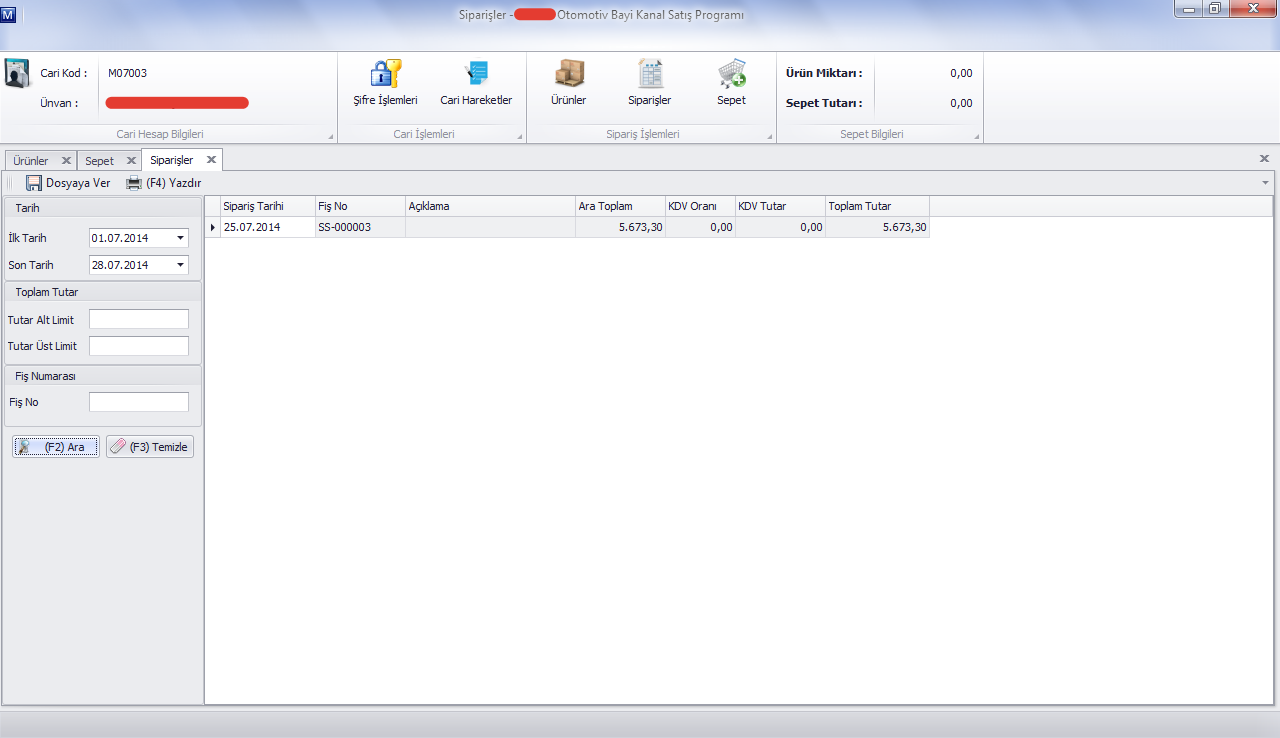
Task: Expand the İlk Tarih date dropdown
Action: pyautogui.click(x=180, y=238)
